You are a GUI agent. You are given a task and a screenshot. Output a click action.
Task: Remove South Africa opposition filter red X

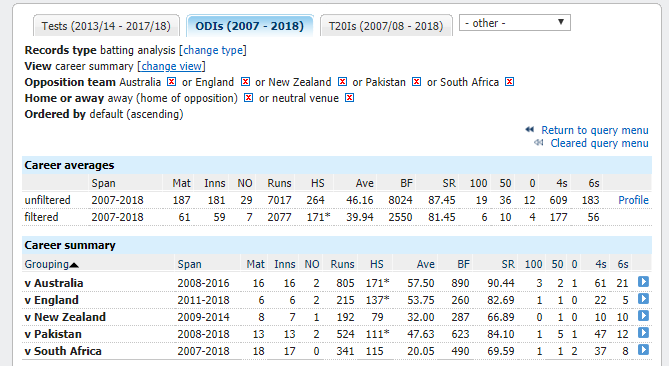tap(509, 81)
